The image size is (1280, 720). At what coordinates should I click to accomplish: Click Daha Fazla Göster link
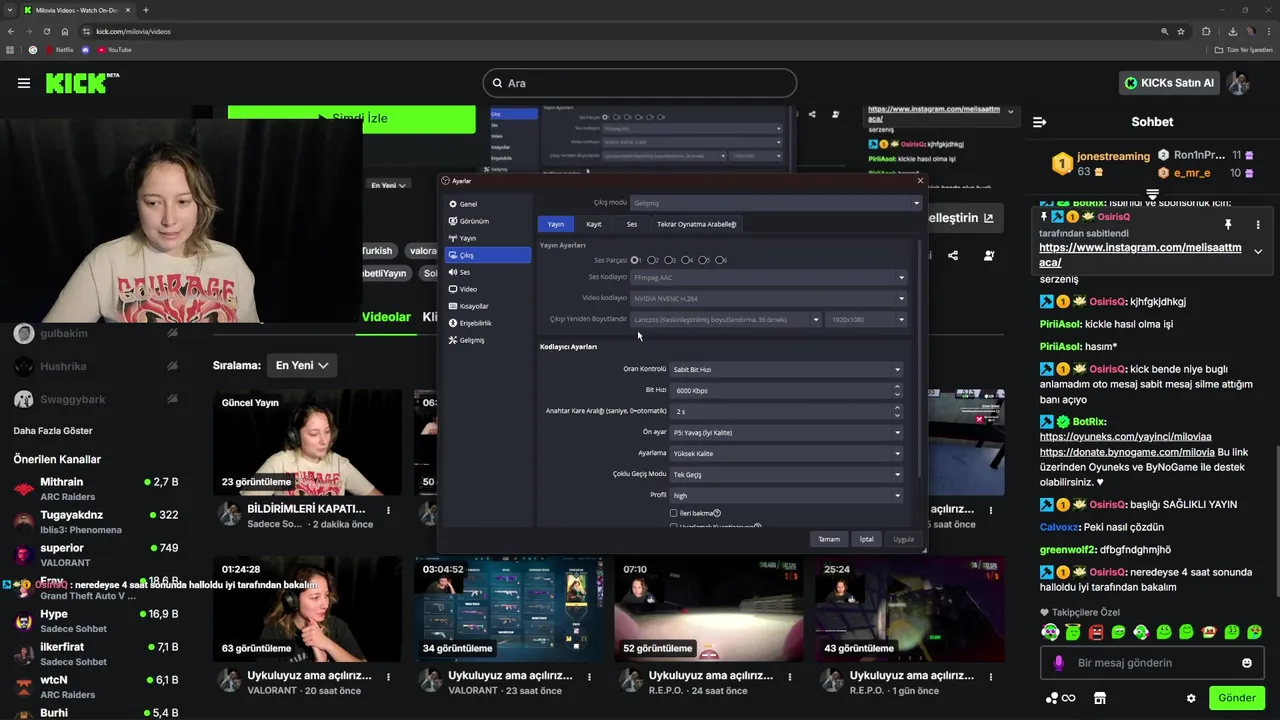(x=53, y=431)
